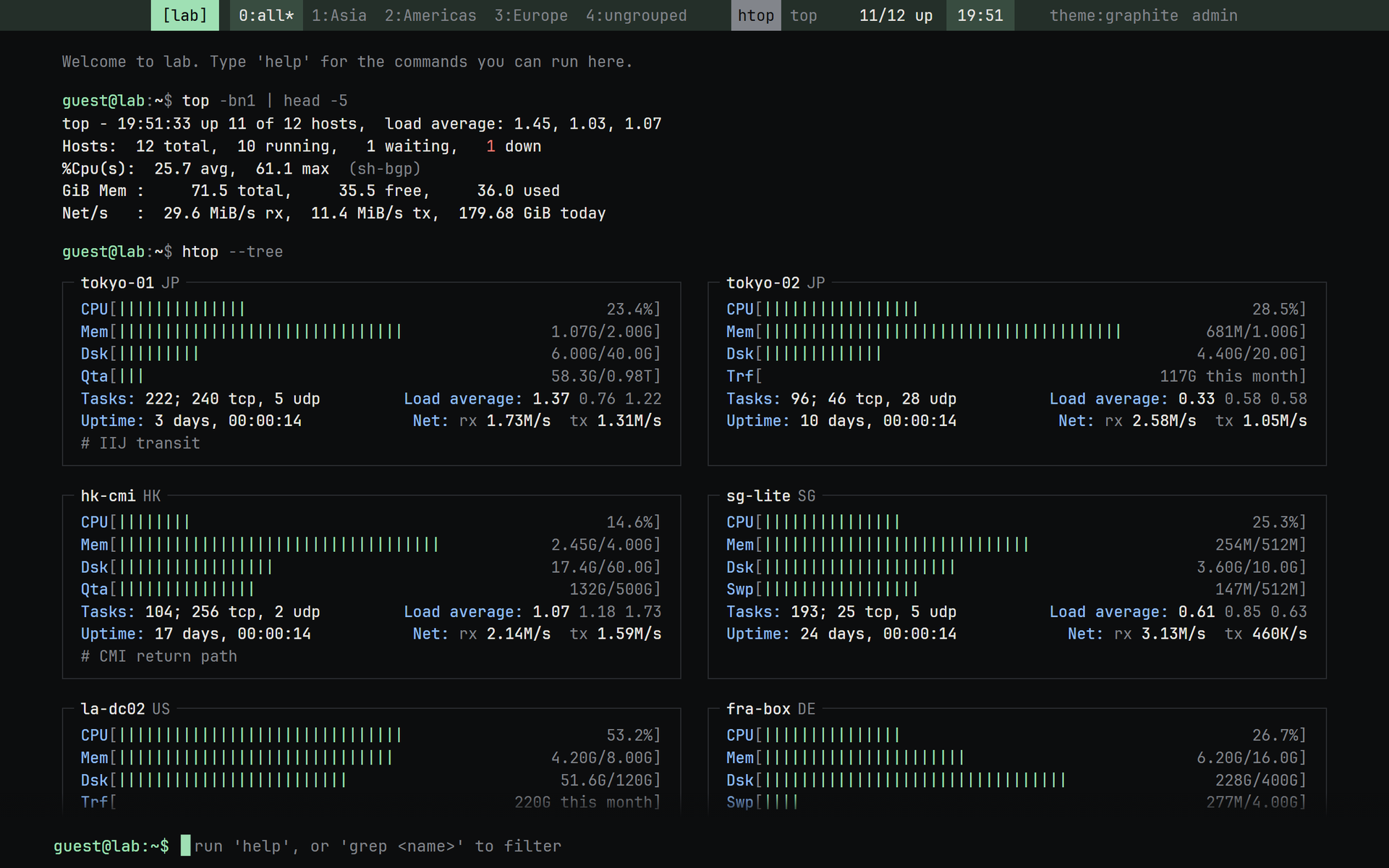The image size is (1389, 868).
Task: Click tokyo-01 Uptime 3 days line
Action: [x=191, y=421]
